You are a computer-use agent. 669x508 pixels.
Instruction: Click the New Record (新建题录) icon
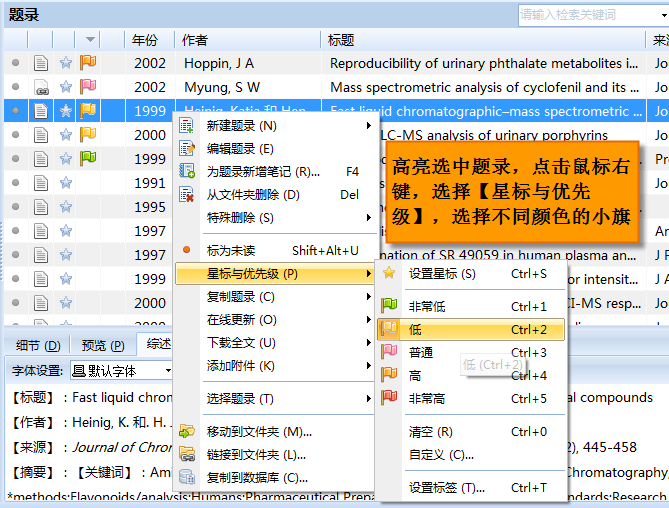(186, 126)
